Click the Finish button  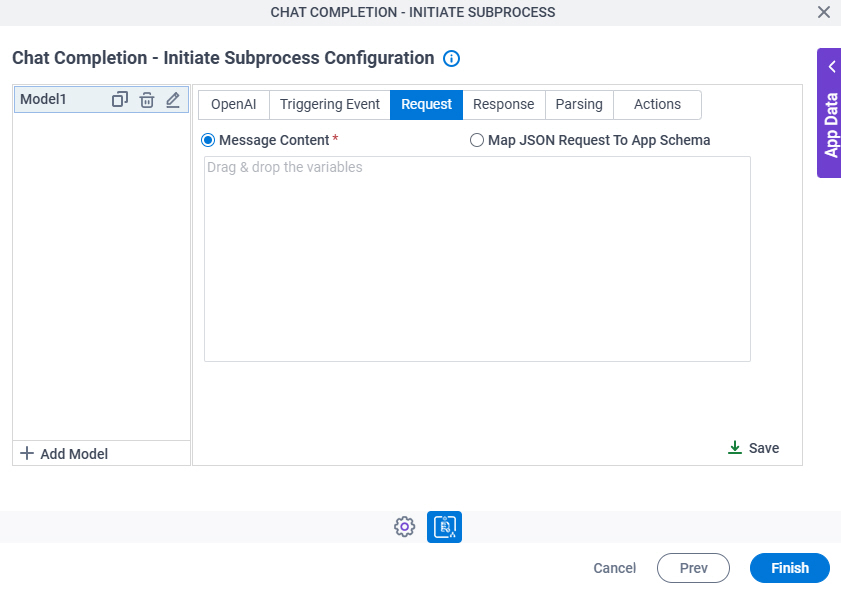point(790,568)
